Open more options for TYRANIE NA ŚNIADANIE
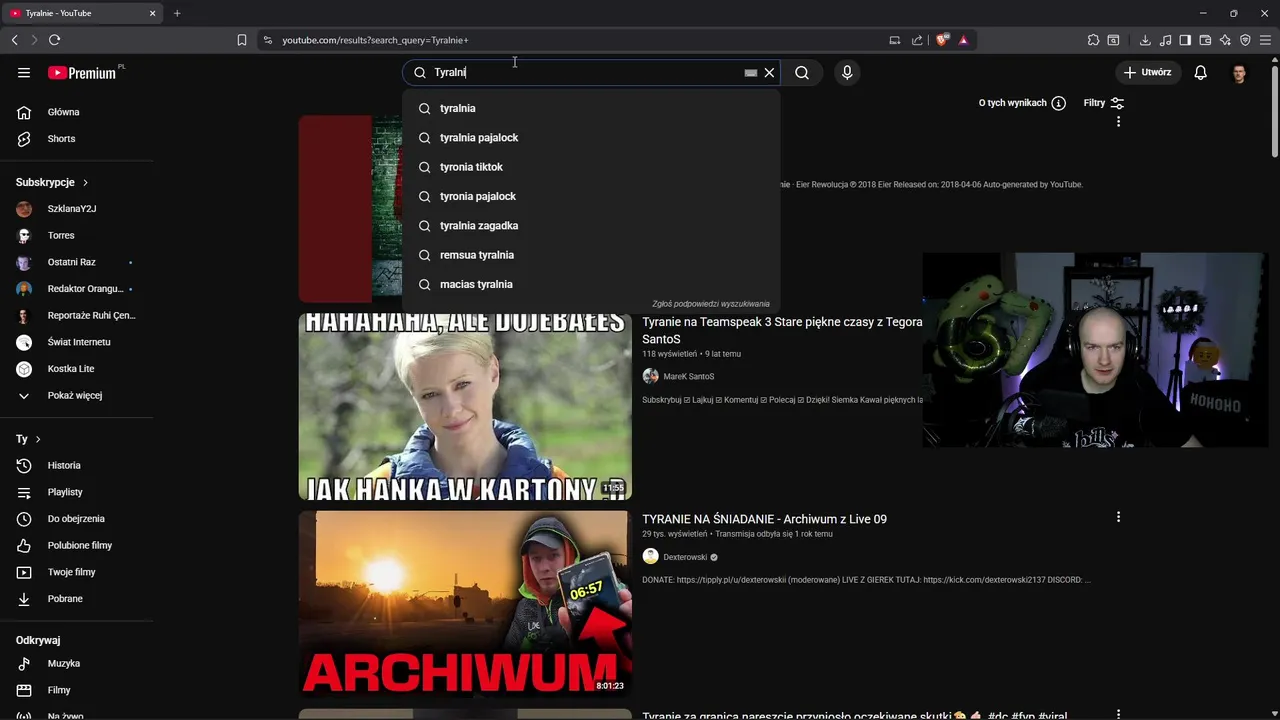This screenshot has height=720, width=1280. 1118,517
